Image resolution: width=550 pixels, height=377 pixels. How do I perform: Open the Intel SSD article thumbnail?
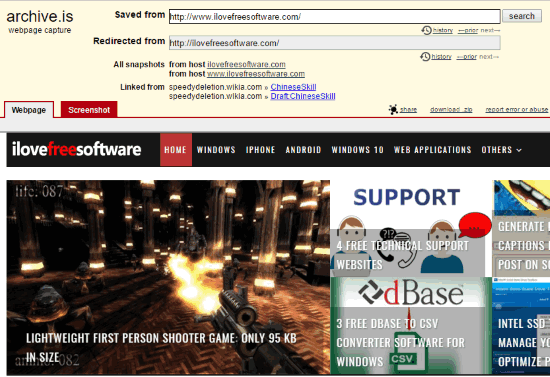[x=521, y=326]
